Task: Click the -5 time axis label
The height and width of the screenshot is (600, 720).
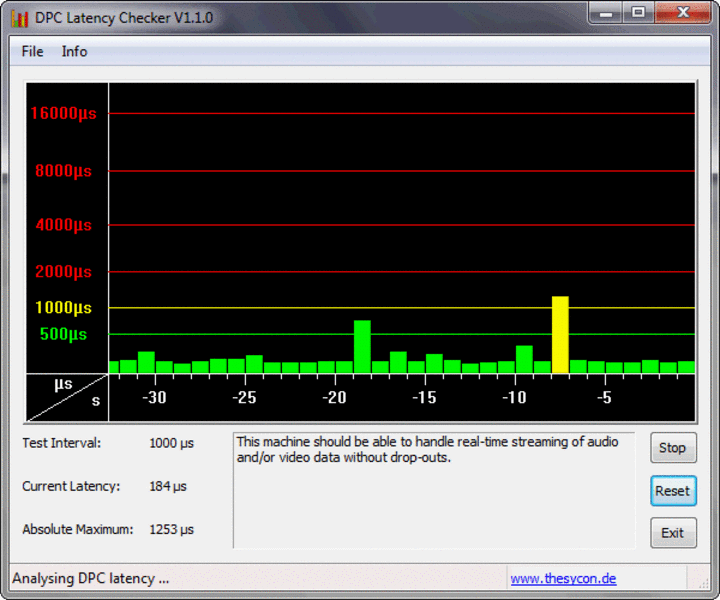Action: pos(604,398)
